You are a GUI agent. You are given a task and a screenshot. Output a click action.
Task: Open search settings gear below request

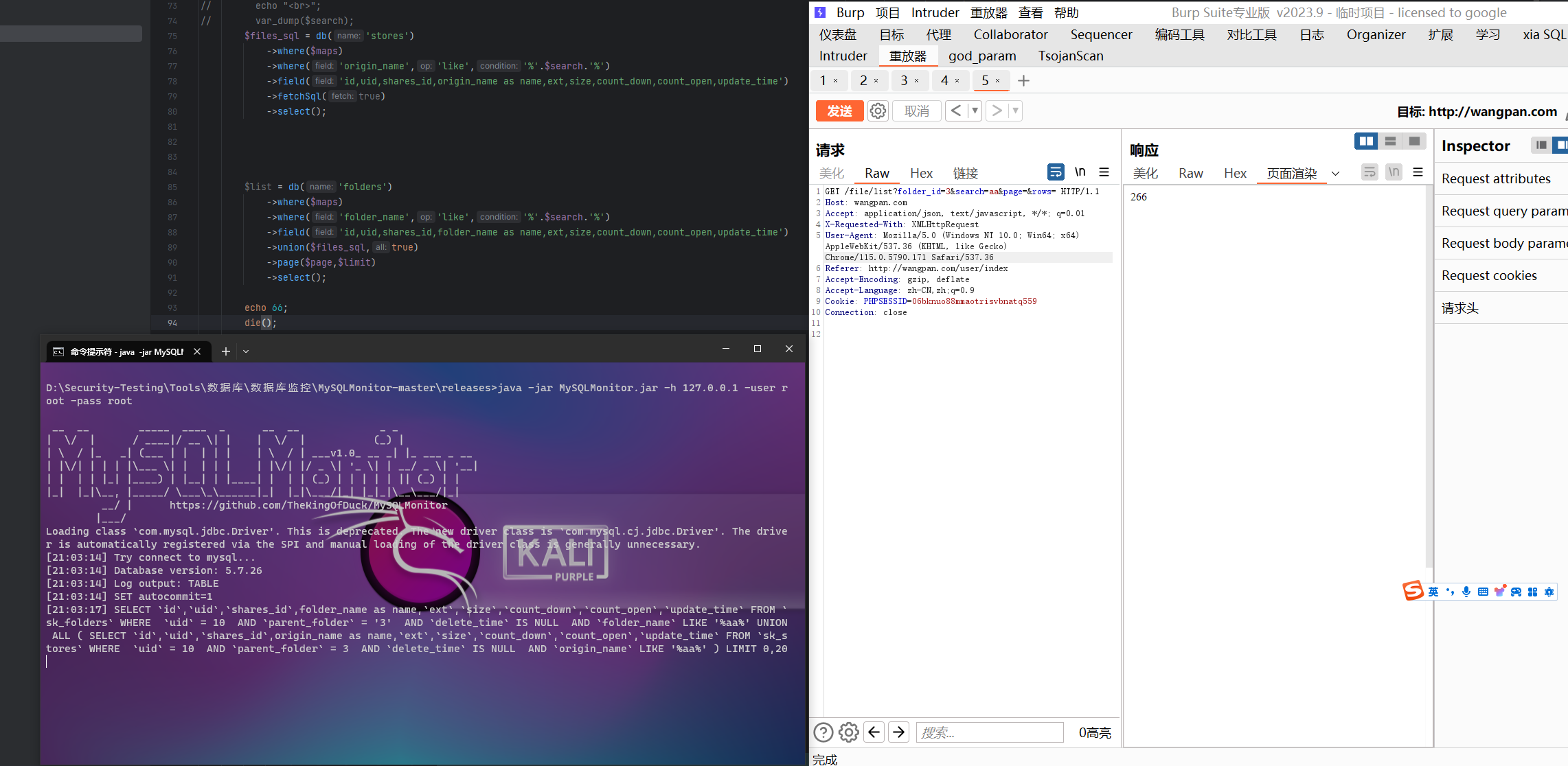tap(849, 732)
